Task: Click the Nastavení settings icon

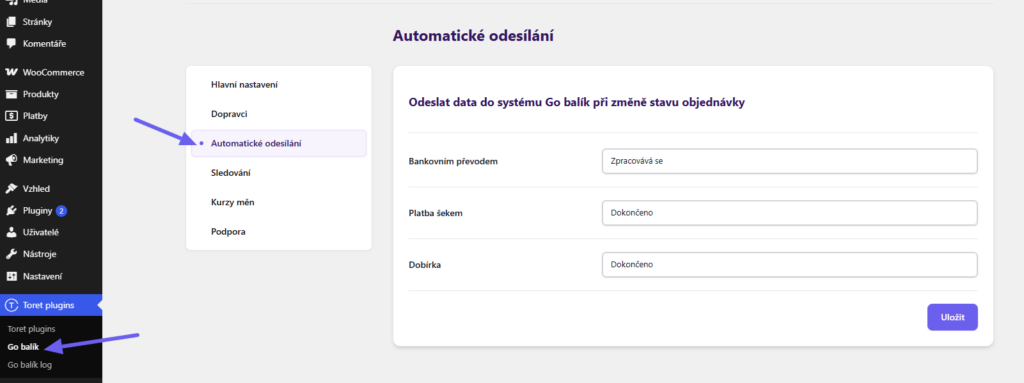Action: click(10, 276)
